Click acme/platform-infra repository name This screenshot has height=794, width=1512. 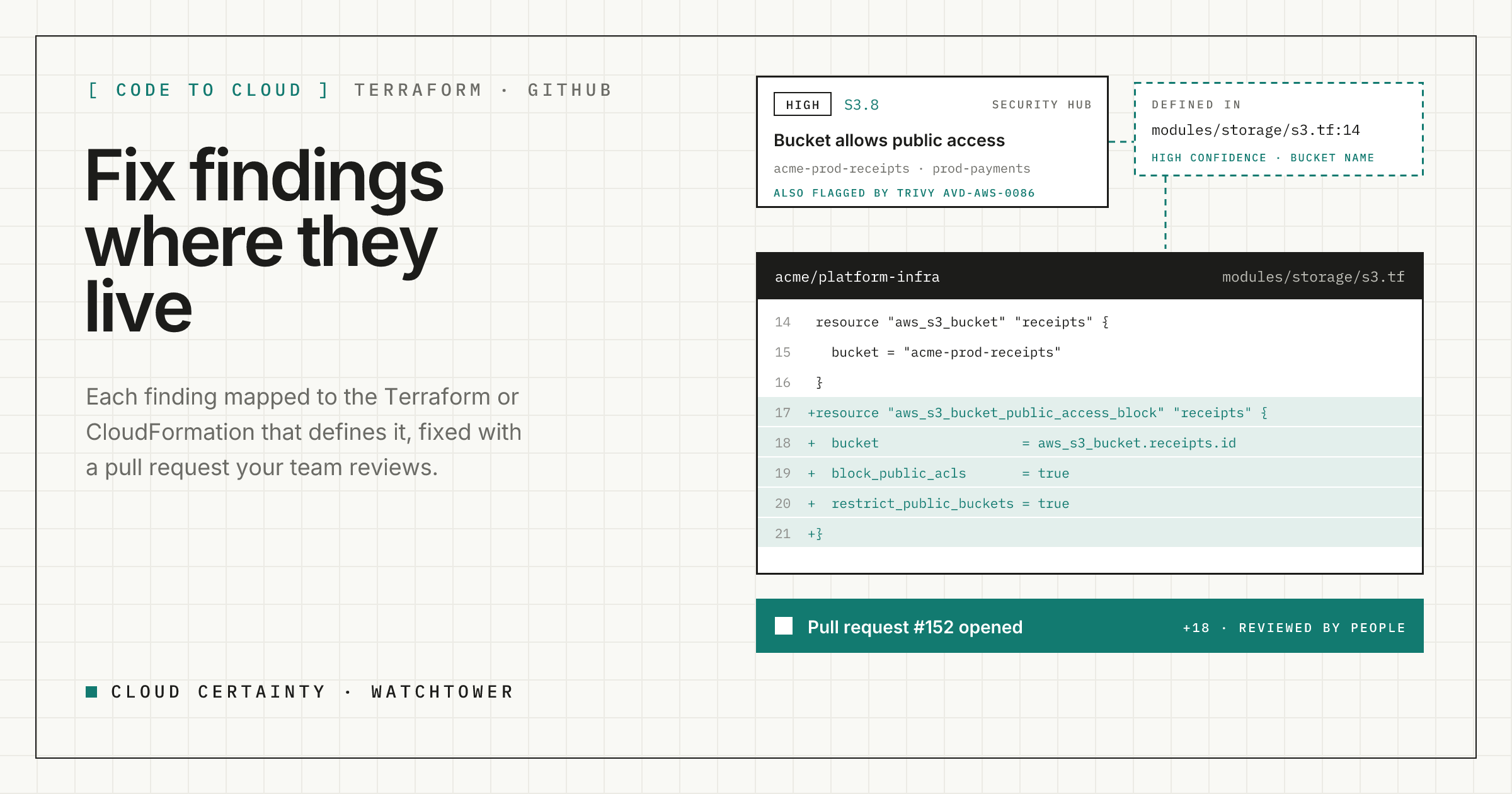pyautogui.click(x=857, y=277)
